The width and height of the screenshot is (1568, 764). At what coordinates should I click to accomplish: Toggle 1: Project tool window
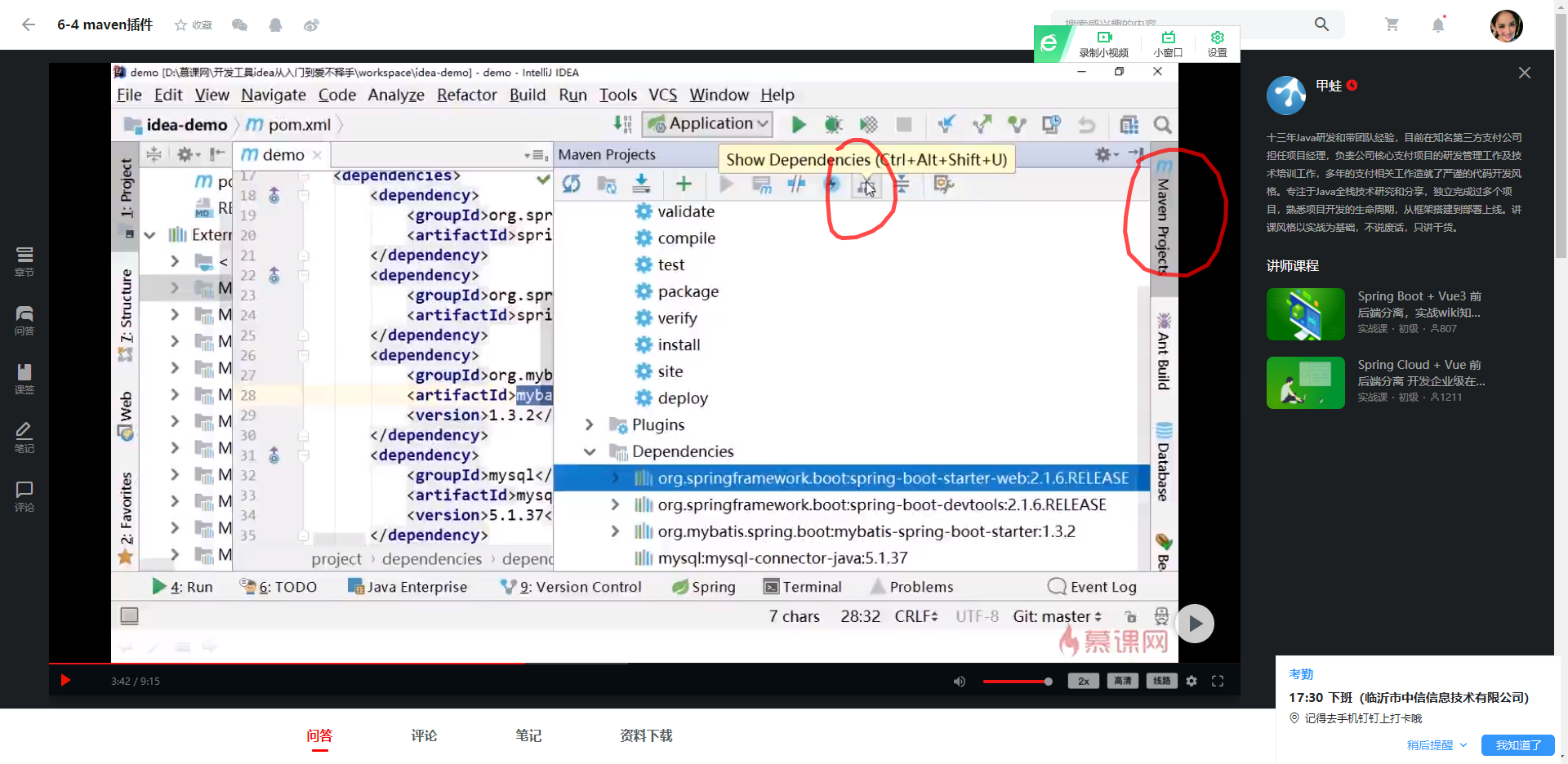pyautogui.click(x=126, y=197)
